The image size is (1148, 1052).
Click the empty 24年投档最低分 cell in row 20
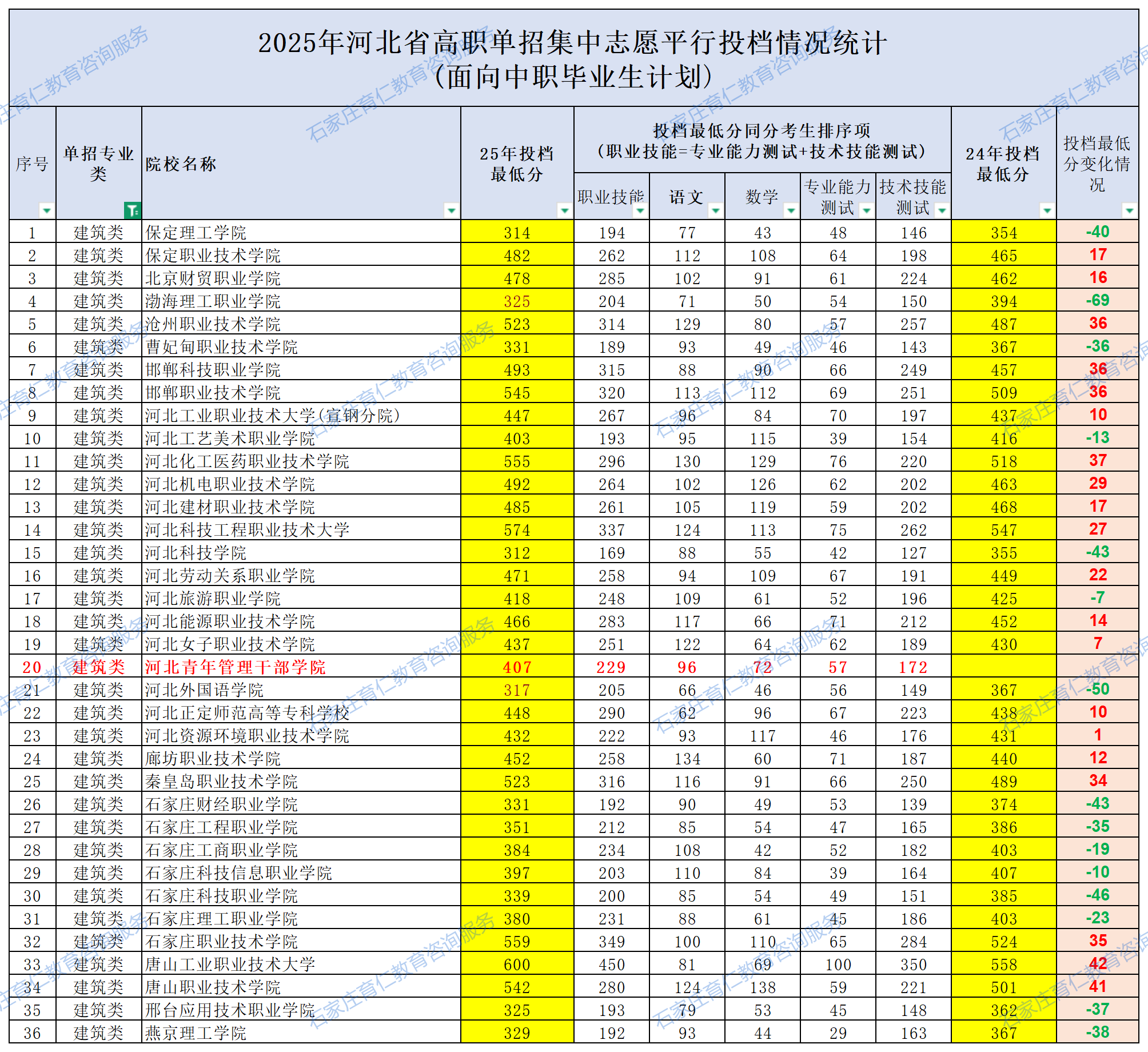[x=1005, y=667]
